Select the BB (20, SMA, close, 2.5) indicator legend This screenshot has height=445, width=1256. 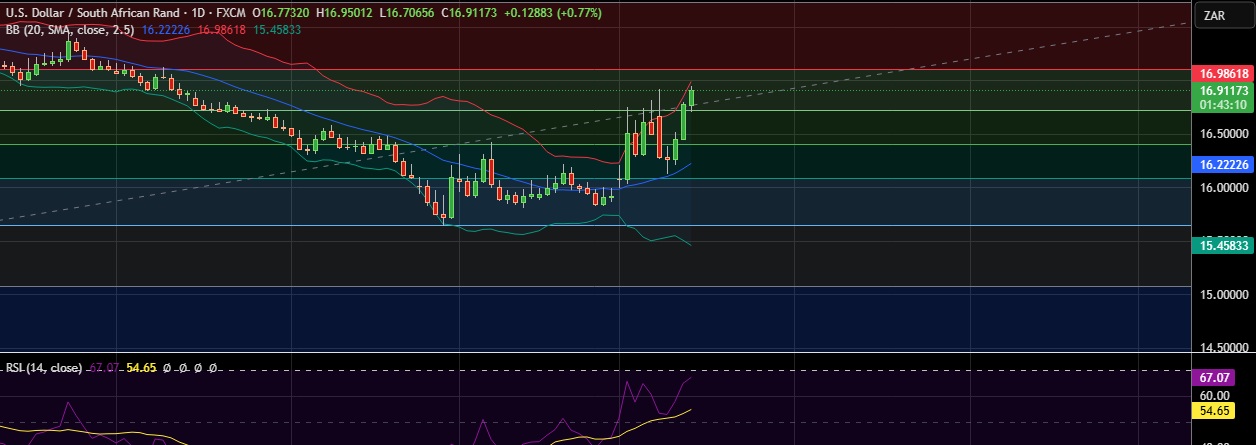pyautogui.click(x=71, y=30)
